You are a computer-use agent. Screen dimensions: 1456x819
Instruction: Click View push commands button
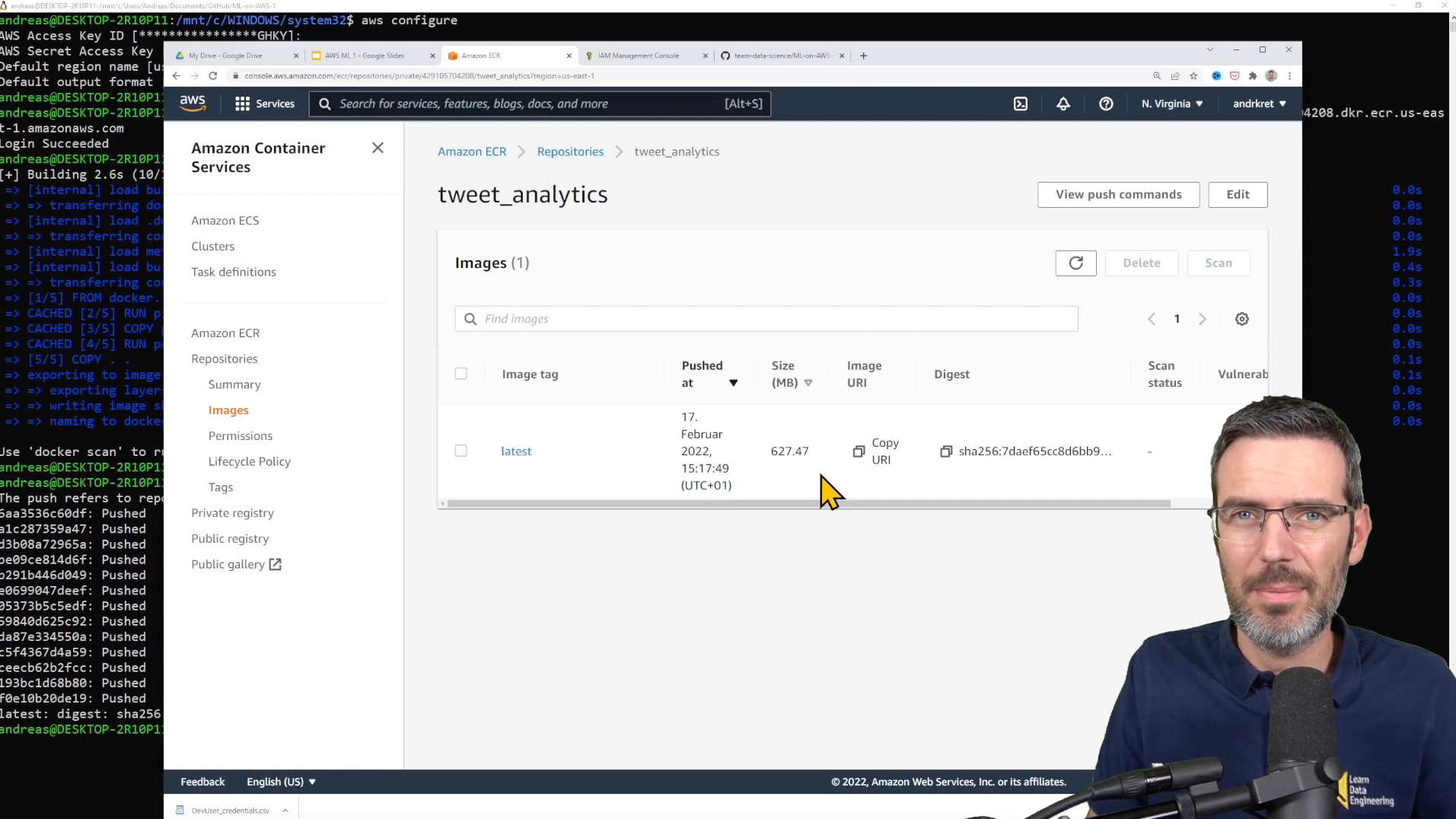[1118, 194]
